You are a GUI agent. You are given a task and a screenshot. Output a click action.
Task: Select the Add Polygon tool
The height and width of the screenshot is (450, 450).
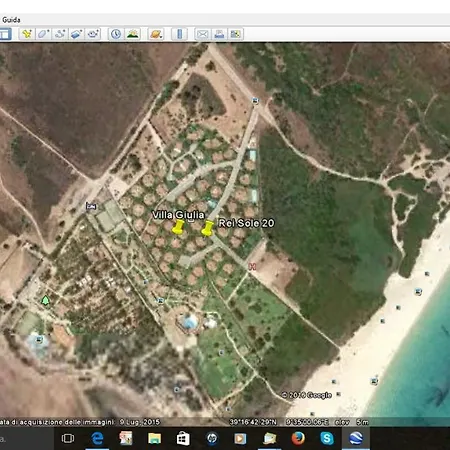point(43,34)
